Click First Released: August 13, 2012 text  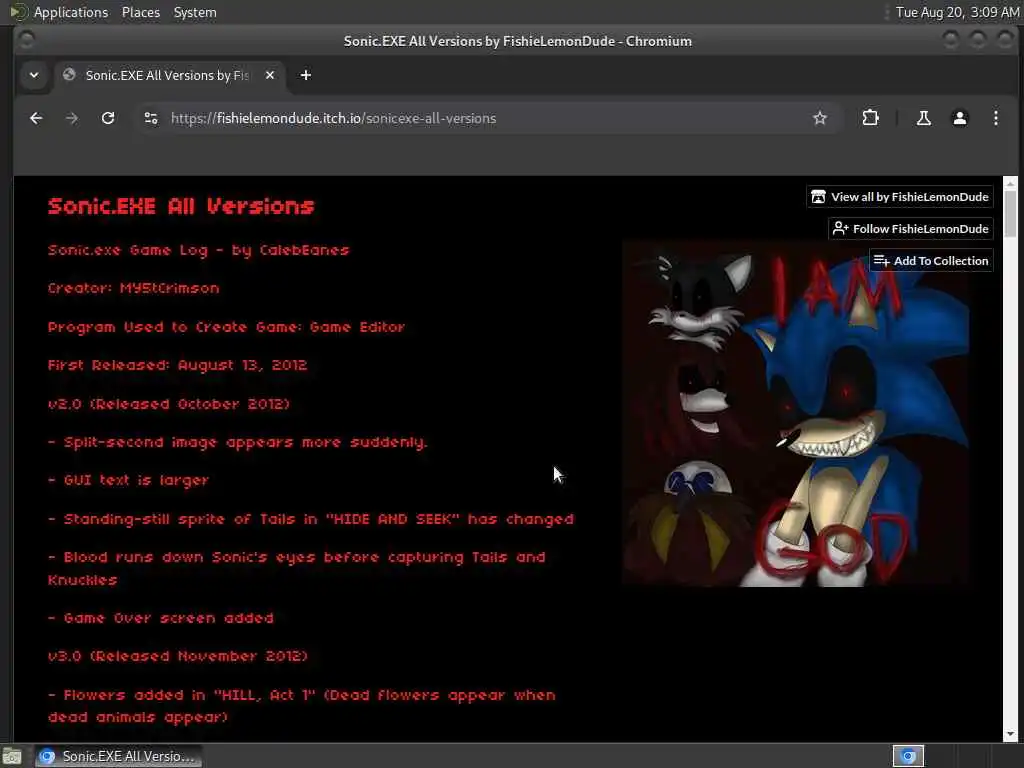coord(177,365)
